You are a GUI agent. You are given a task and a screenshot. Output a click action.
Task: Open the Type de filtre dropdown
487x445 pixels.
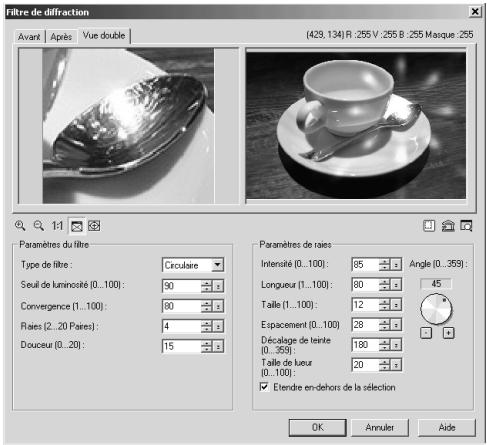pos(217,265)
